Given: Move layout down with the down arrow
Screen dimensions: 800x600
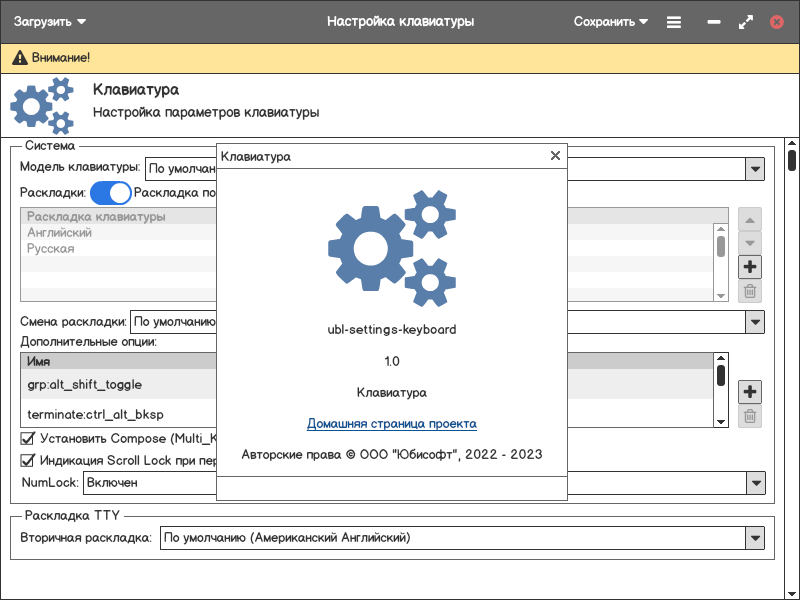Looking at the screenshot, I should pyautogui.click(x=750, y=243).
